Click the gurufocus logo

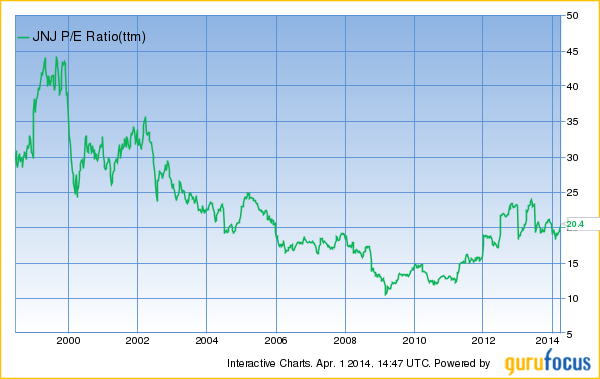pos(548,362)
